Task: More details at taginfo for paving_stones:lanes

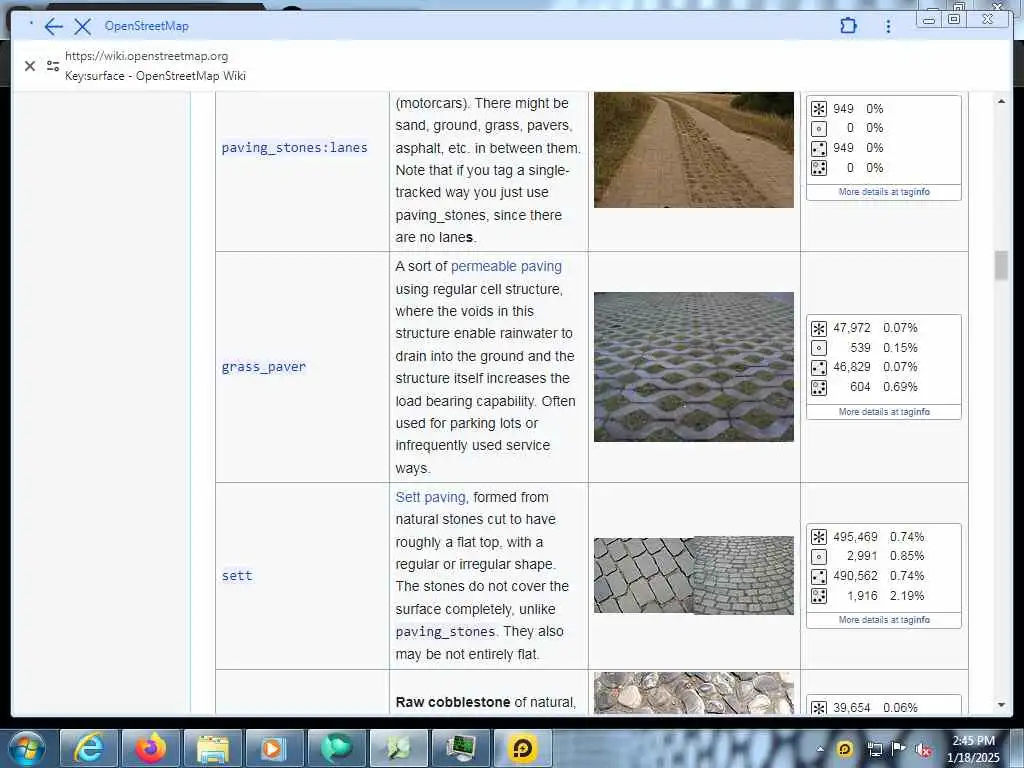Action: coord(884,192)
